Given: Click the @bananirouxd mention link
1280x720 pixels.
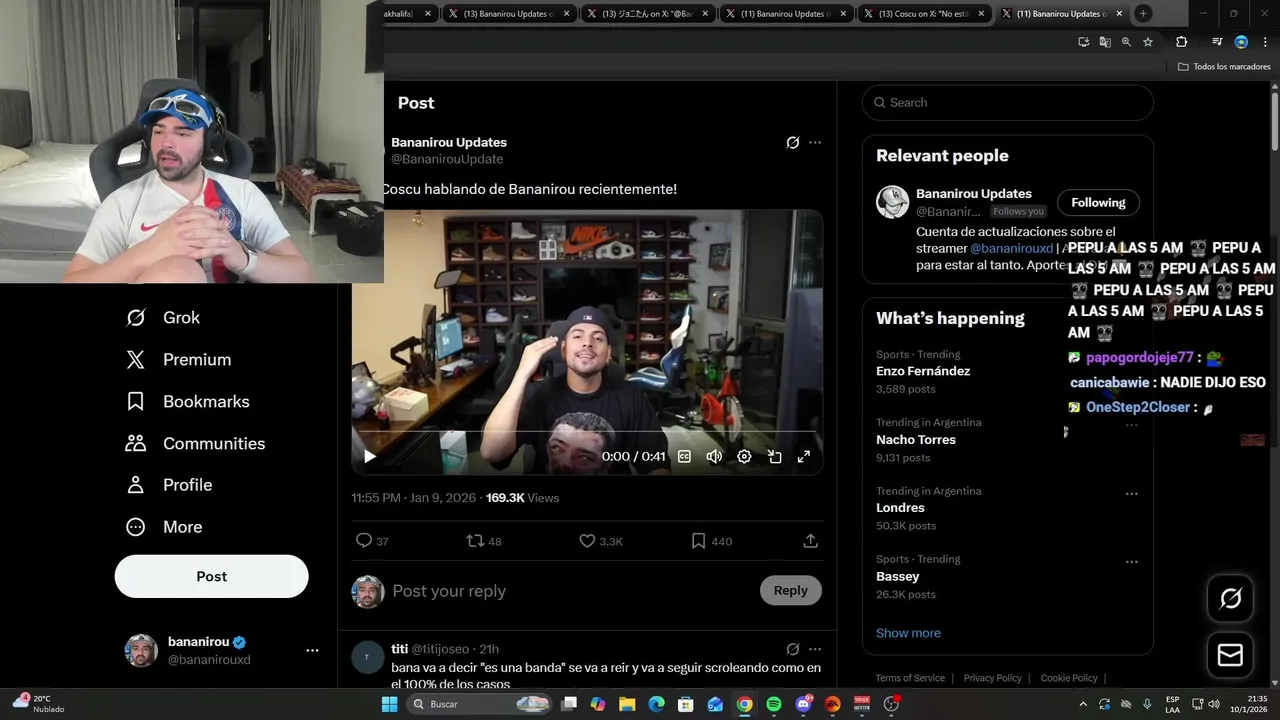Looking at the screenshot, I should (x=1011, y=248).
